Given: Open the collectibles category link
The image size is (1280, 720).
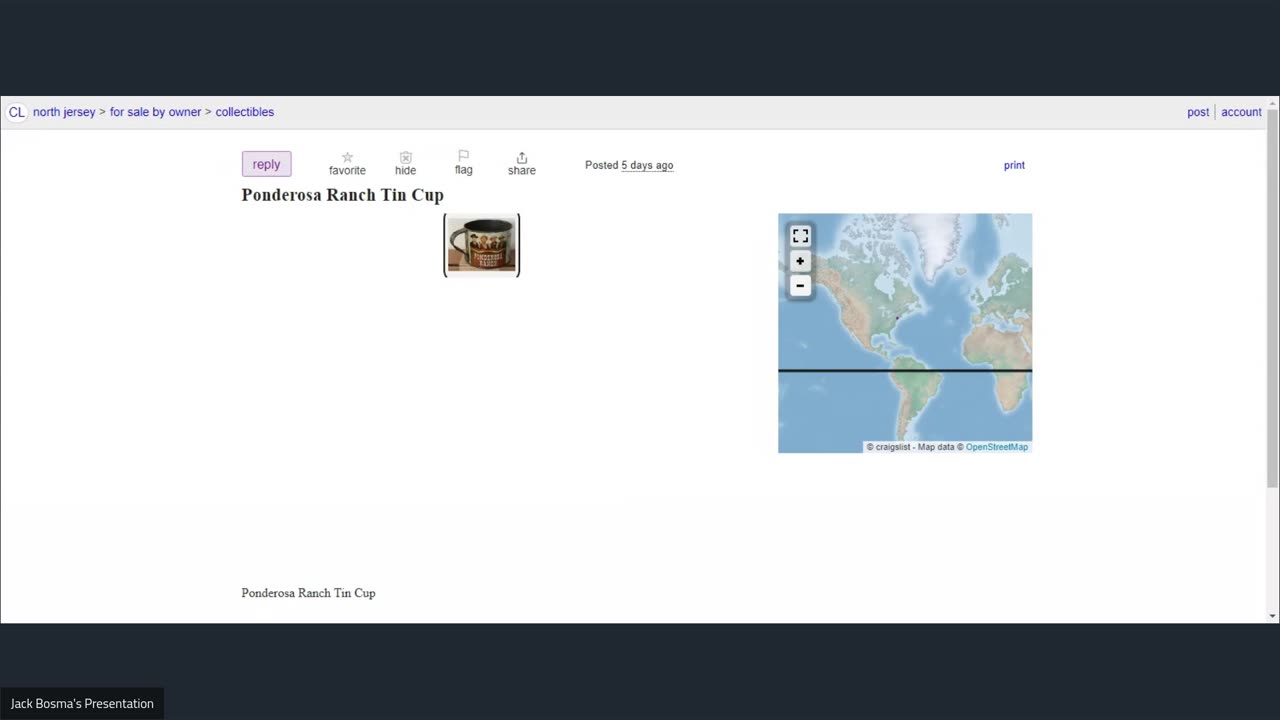Looking at the screenshot, I should (244, 112).
